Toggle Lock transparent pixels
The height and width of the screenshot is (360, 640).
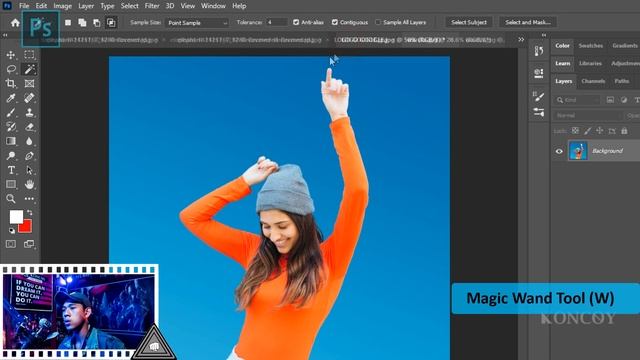click(x=575, y=131)
